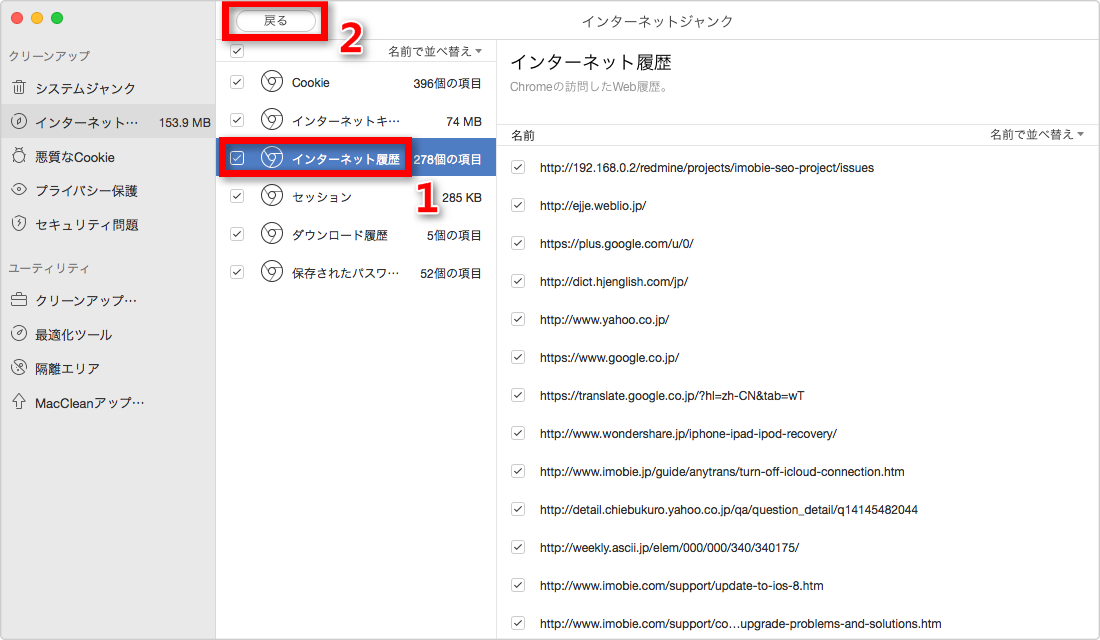
Task: Uncheck the ダウンロード履歴 row checkbox
Action: [x=237, y=234]
